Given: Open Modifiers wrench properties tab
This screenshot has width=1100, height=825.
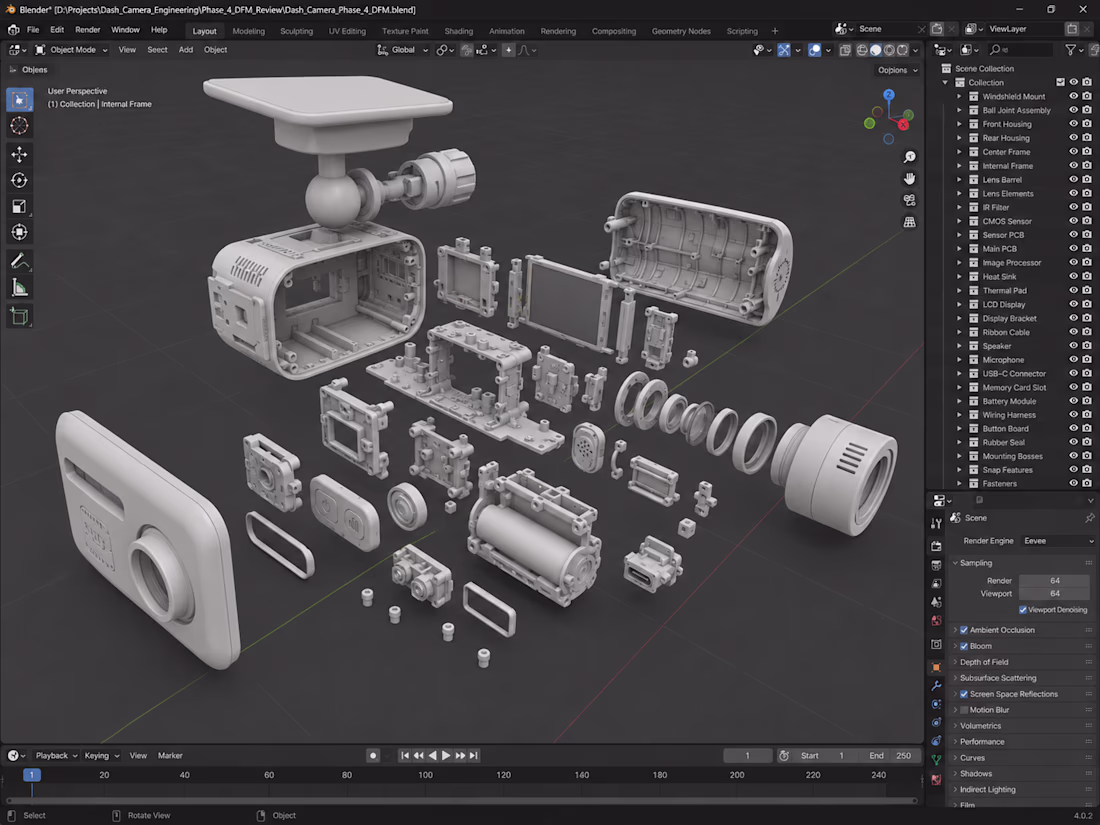Looking at the screenshot, I should point(936,686).
